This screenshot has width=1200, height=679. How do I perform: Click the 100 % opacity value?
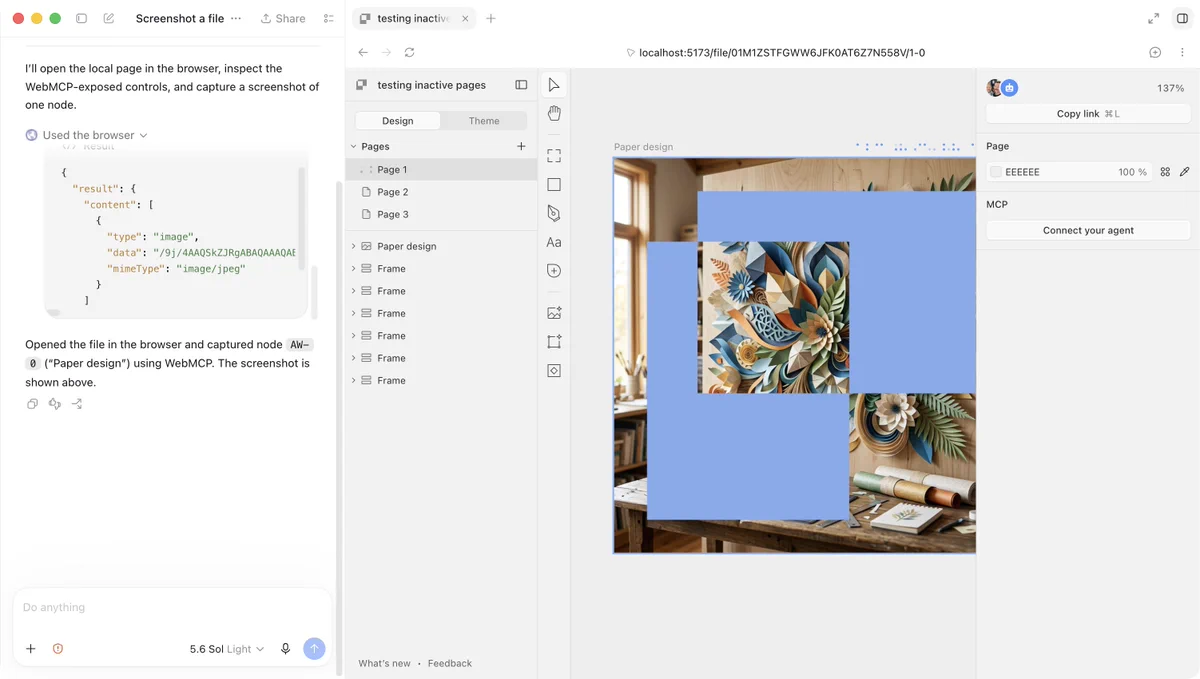[1132, 172]
